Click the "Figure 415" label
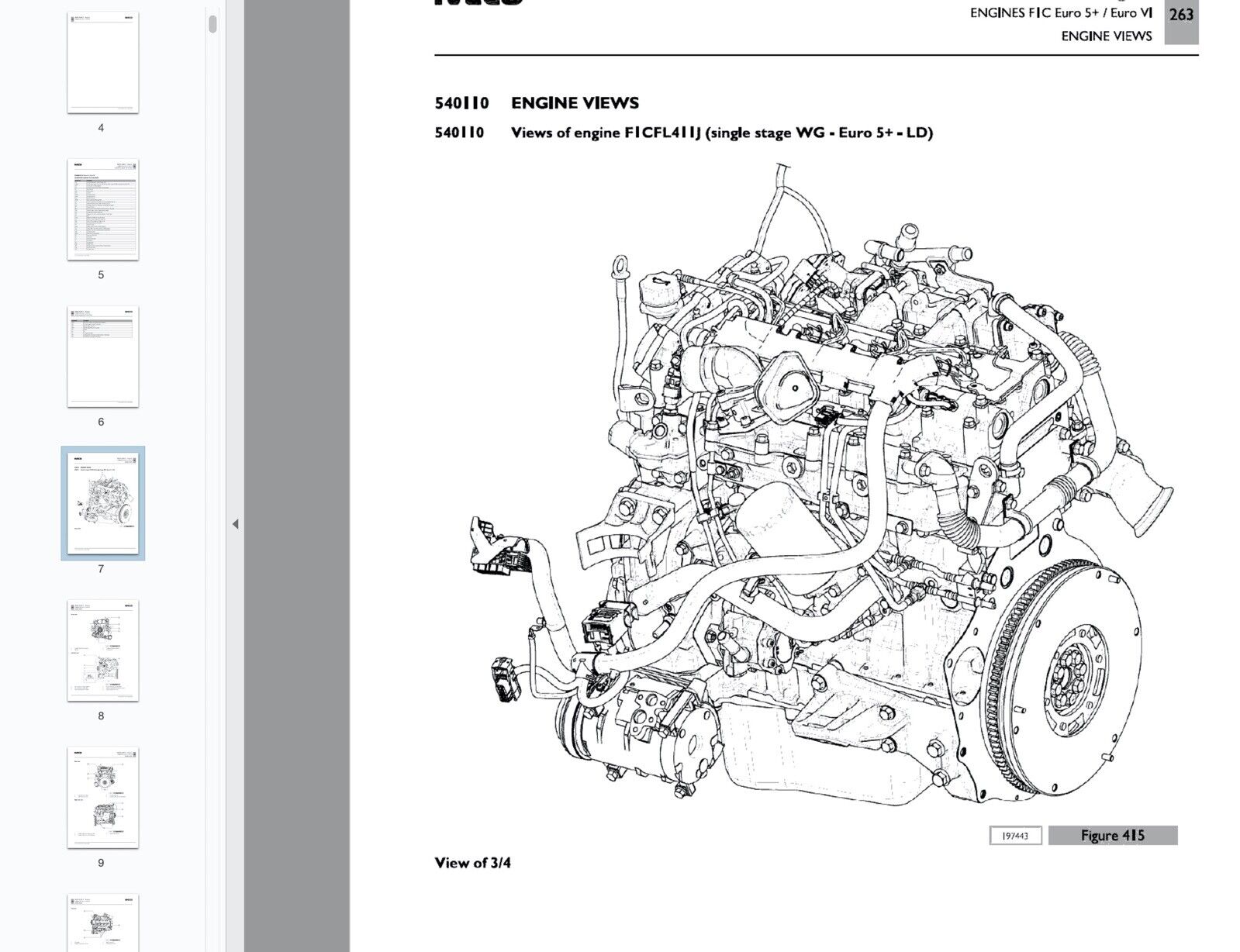This screenshot has height=952, width=1240. (x=1112, y=835)
